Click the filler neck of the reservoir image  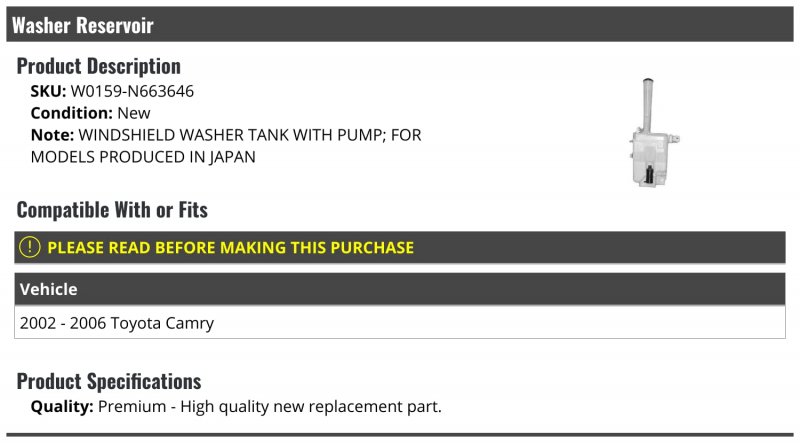click(647, 105)
